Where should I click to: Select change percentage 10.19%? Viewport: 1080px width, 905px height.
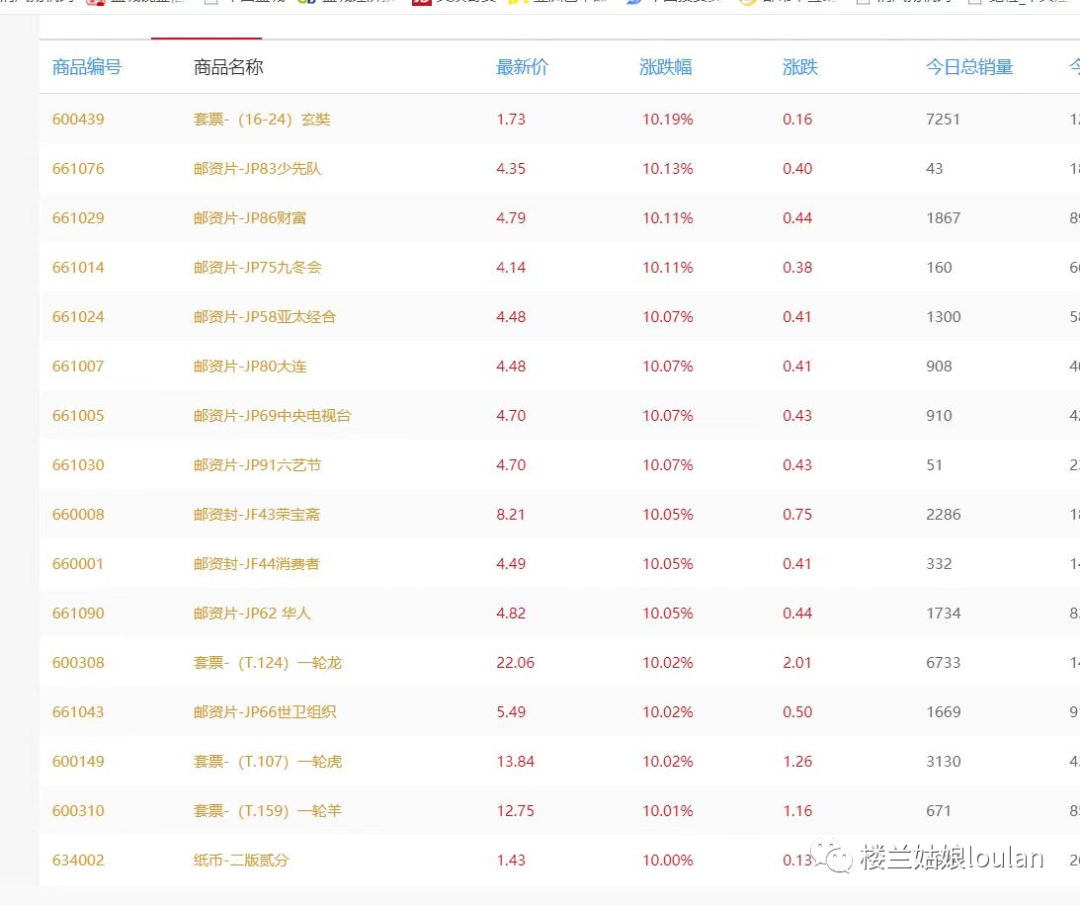tap(668, 119)
